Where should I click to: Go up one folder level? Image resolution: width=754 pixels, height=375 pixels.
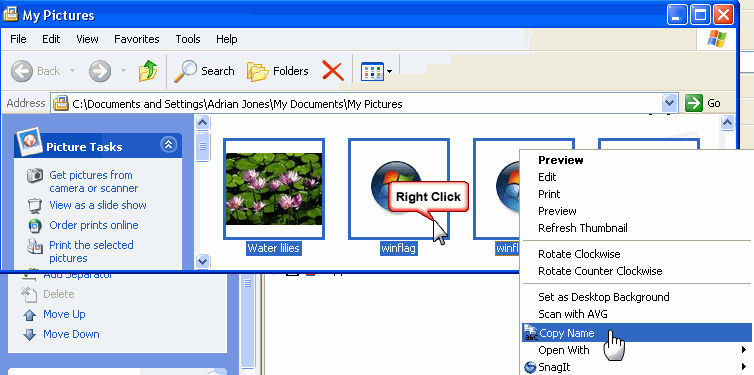coord(148,71)
